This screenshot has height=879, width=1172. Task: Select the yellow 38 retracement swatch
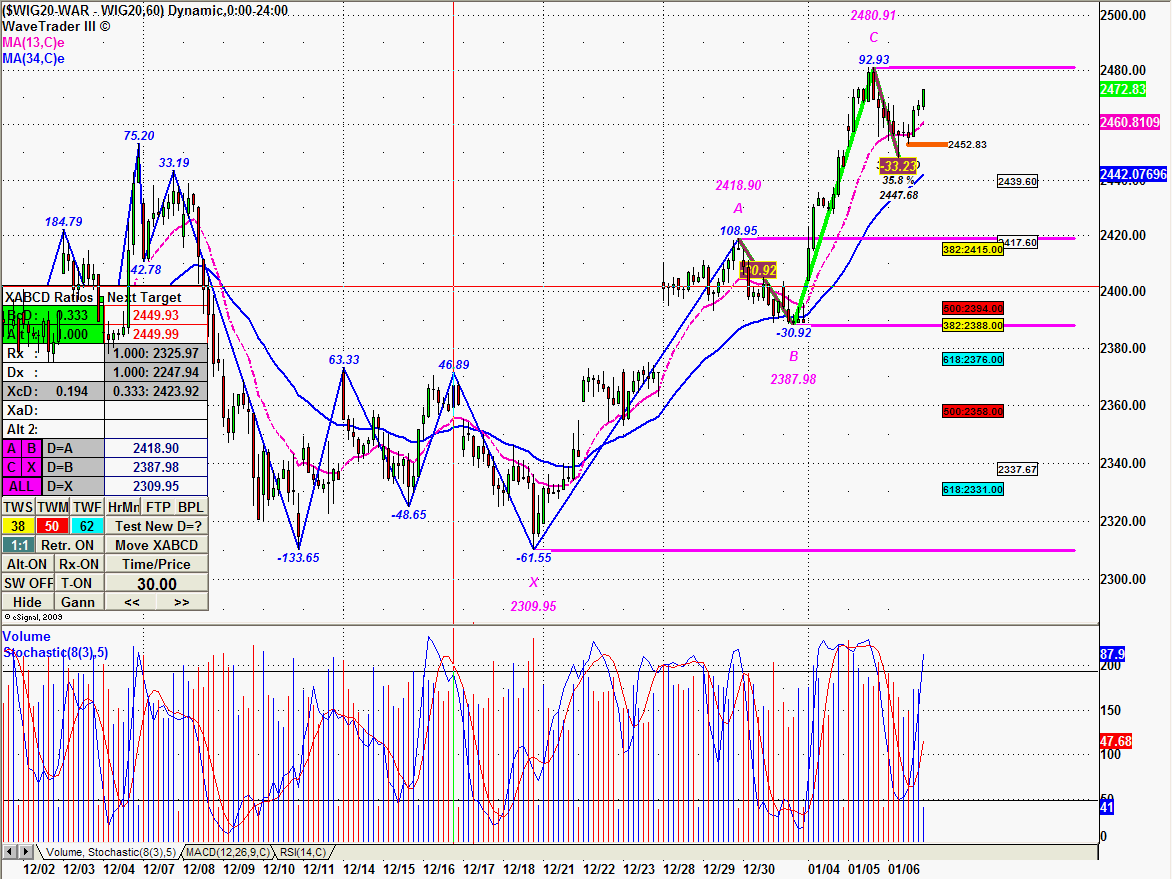(x=18, y=526)
